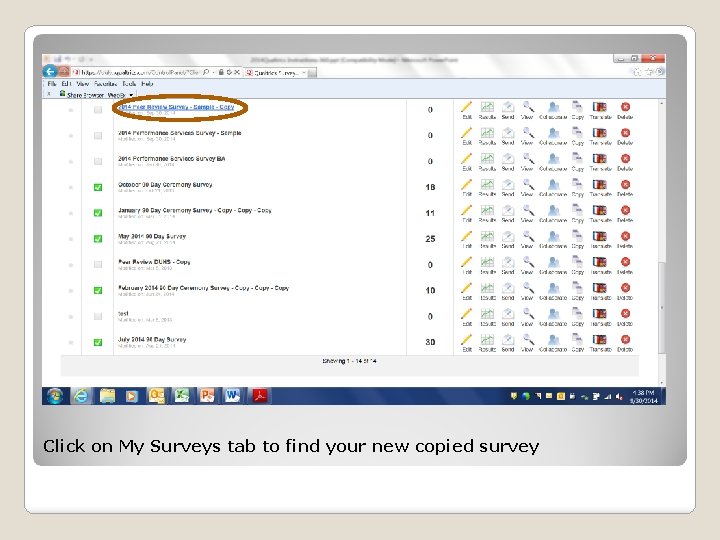The image size is (720, 540).
Task: Select the 2014 Performance Services Survey - Sample title
Action: click(x=180, y=133)
